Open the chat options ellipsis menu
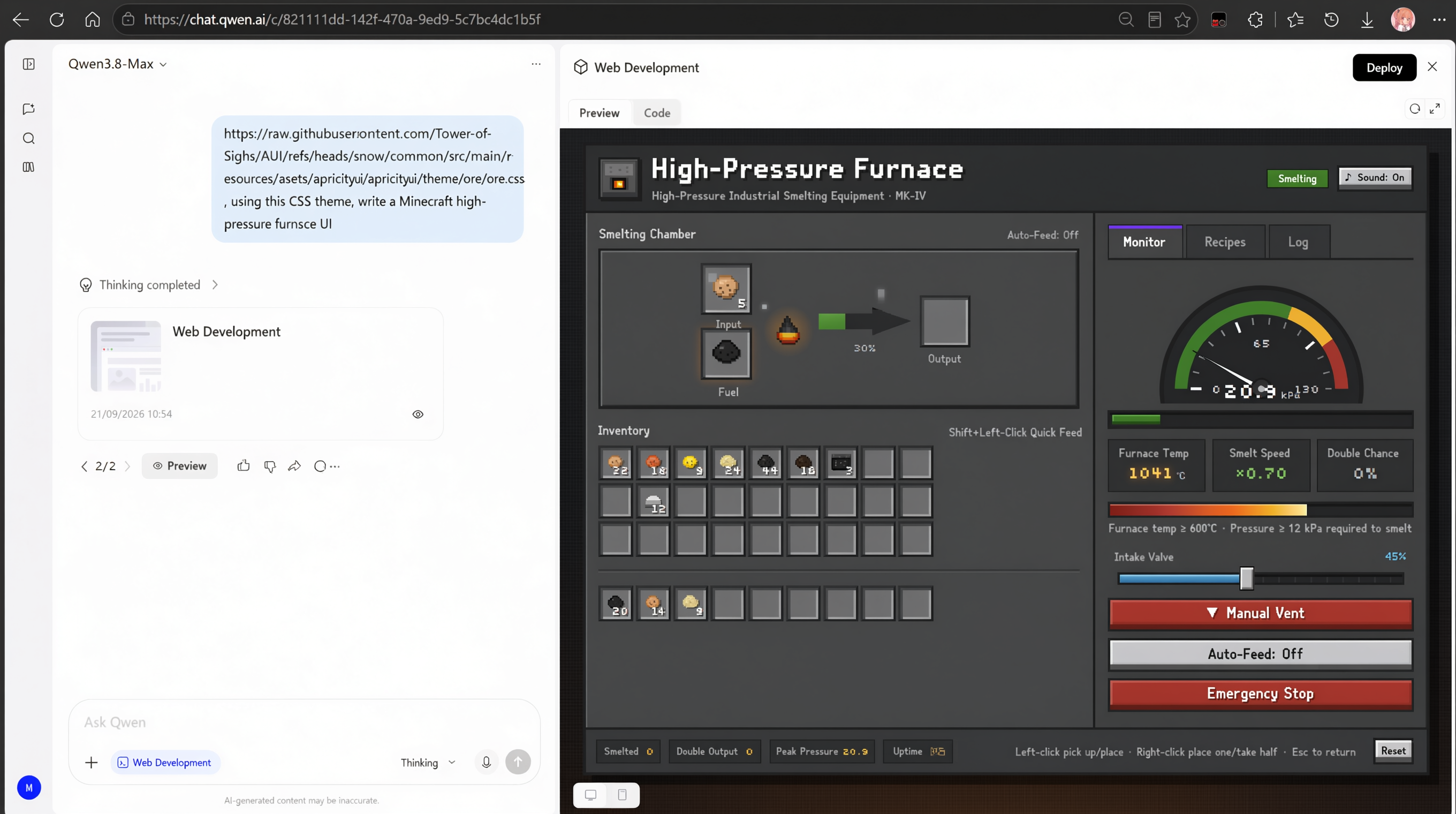The height and width of the screenshot is (814, 1456). pyautogui.click(x=536, y=64)
